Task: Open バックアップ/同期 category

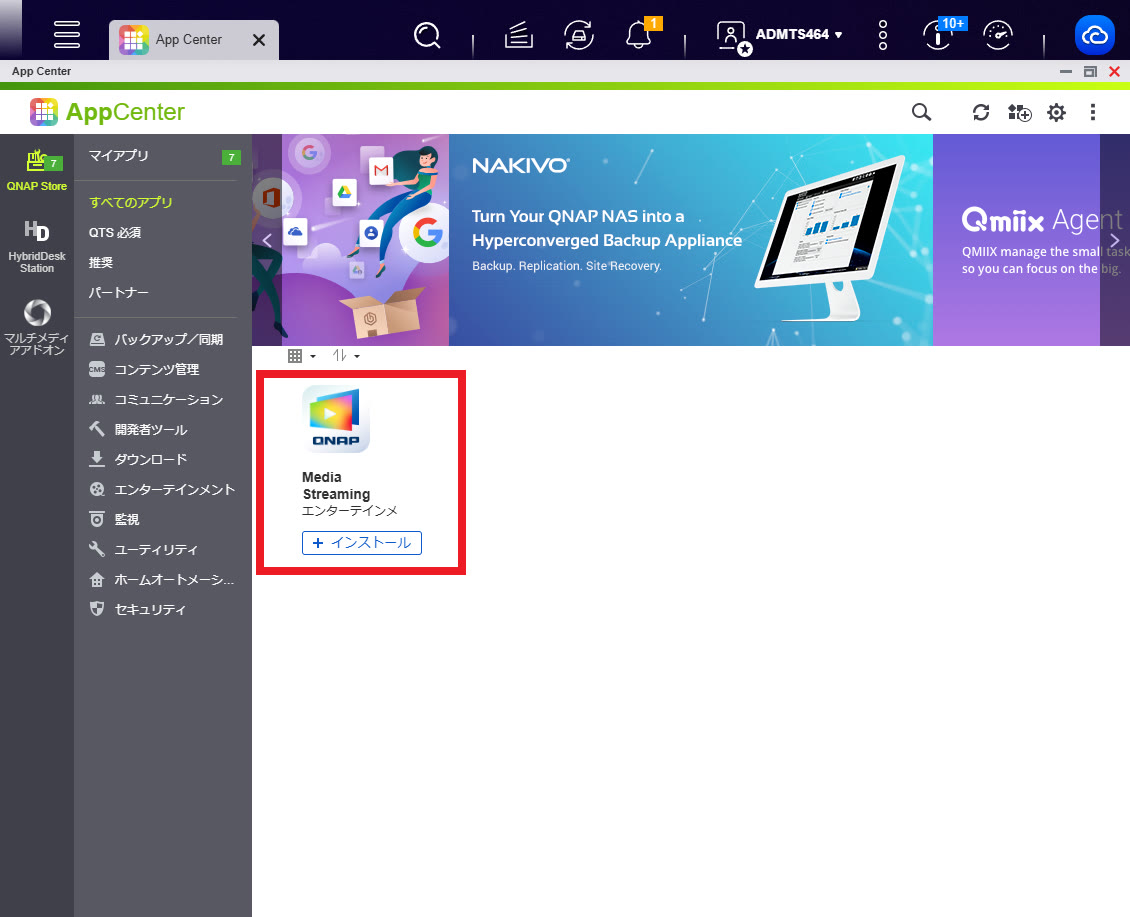Action: click(x=156, y=340)
